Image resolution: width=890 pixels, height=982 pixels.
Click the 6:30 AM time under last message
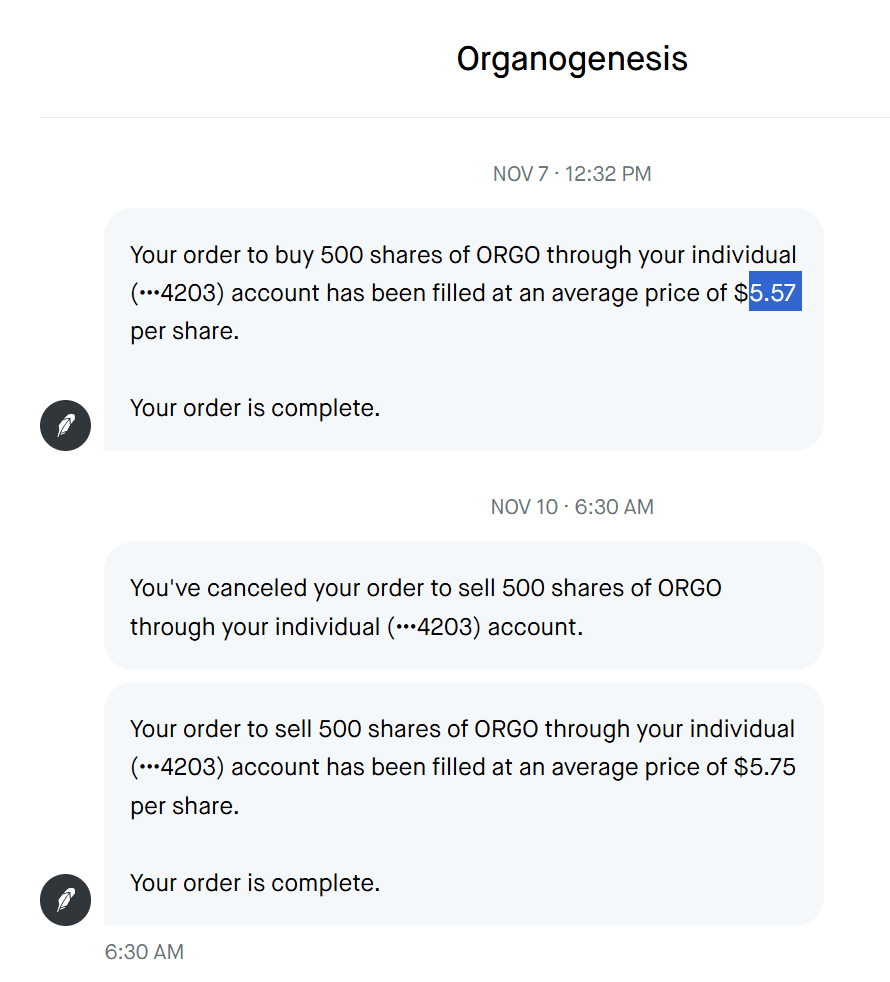[x=144, y=952]
